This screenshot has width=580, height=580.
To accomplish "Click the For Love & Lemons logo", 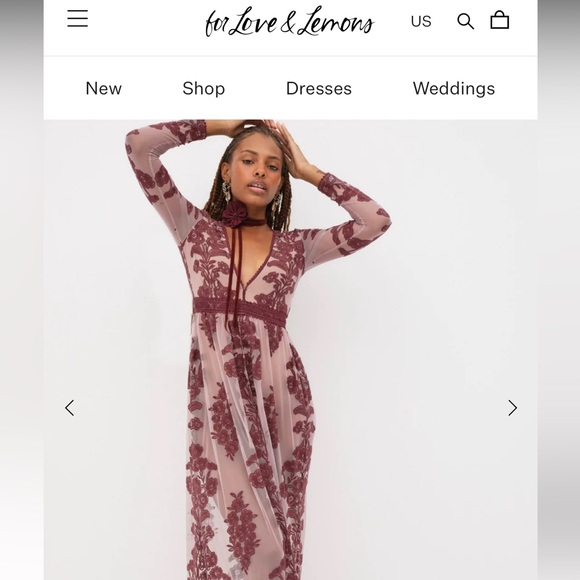I will 290,22.
